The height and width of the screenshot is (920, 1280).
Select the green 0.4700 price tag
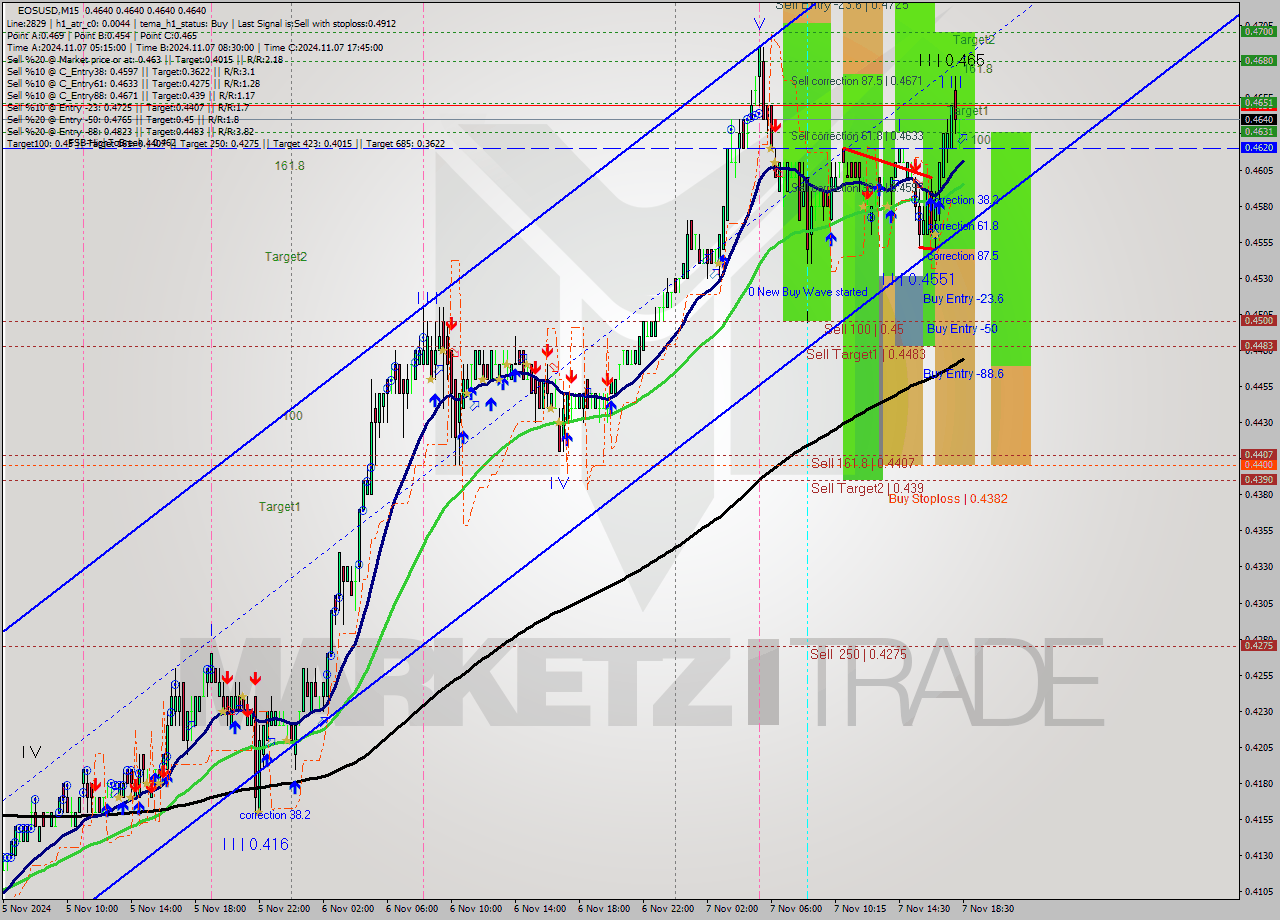point(1258,31)
